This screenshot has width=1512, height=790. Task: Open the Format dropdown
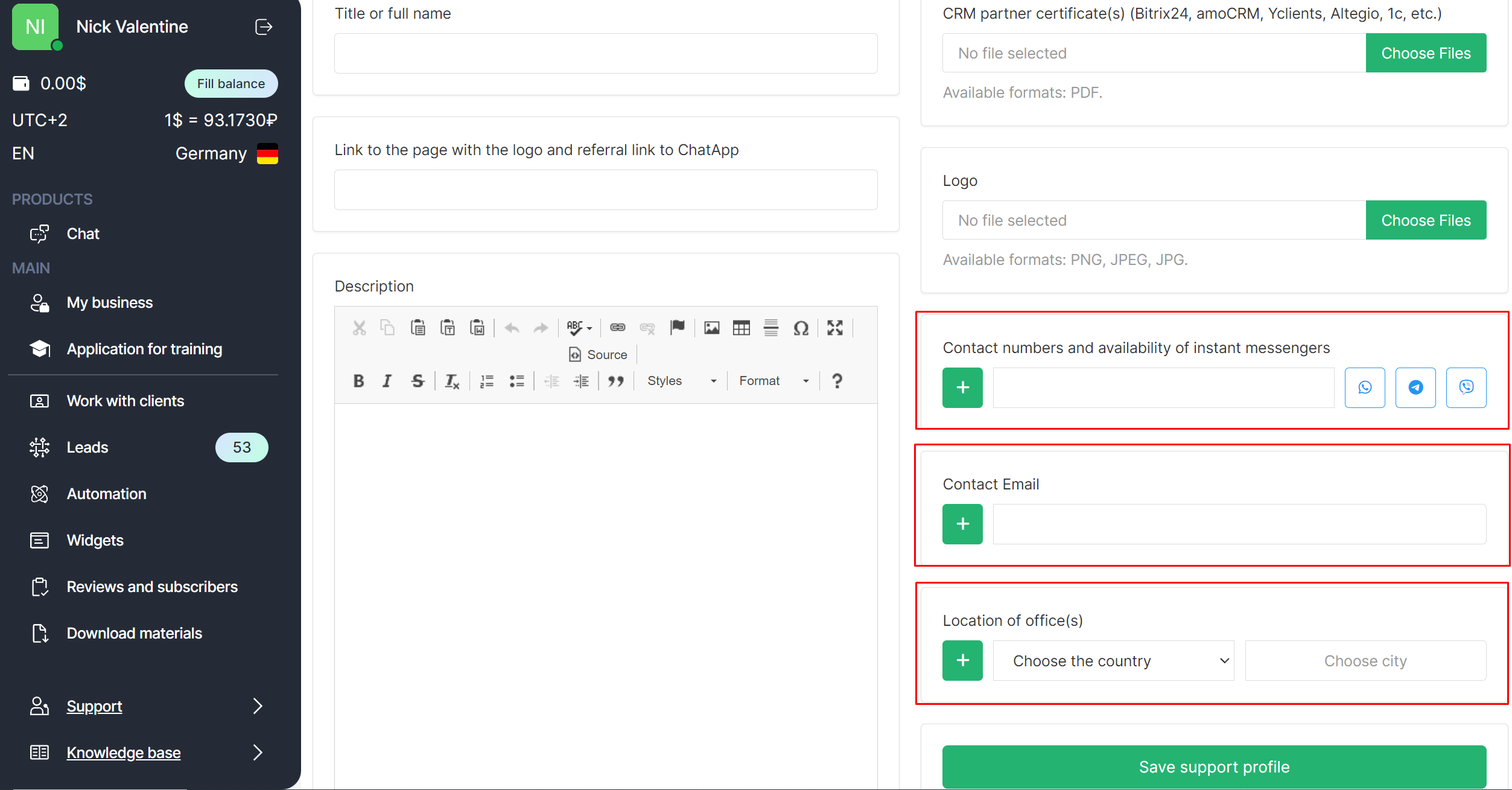(x=773, y=381)
